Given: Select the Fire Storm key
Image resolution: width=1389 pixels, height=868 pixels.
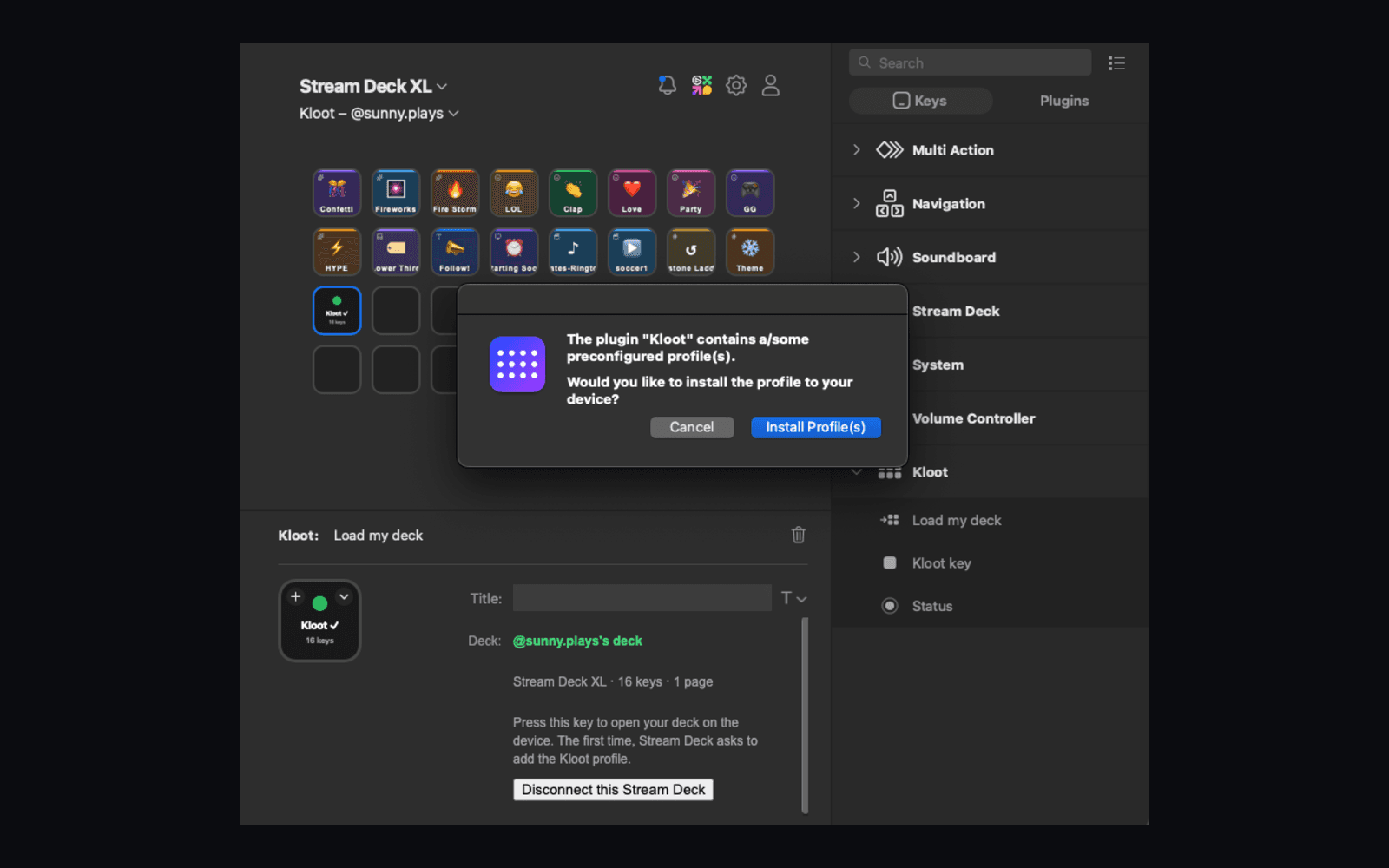Looking at the screenshot, I should click(x=455, y=193).
